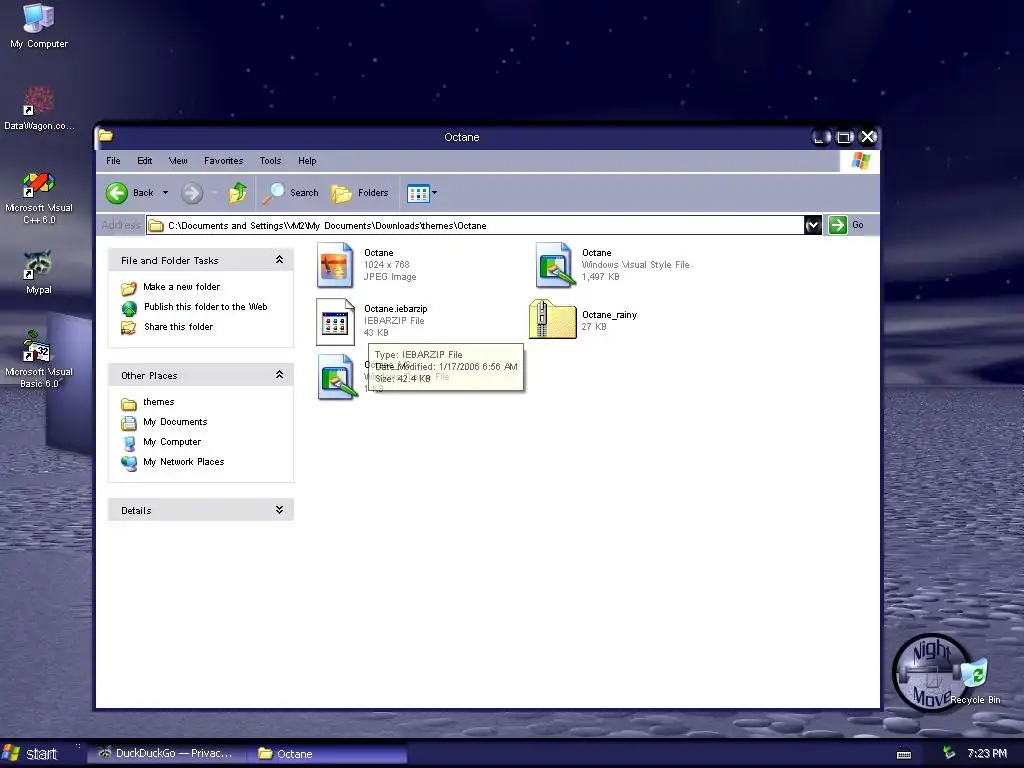Click the Octane_rainy file name
This screenshot has height=768, width=1024.
coord(609,315)
